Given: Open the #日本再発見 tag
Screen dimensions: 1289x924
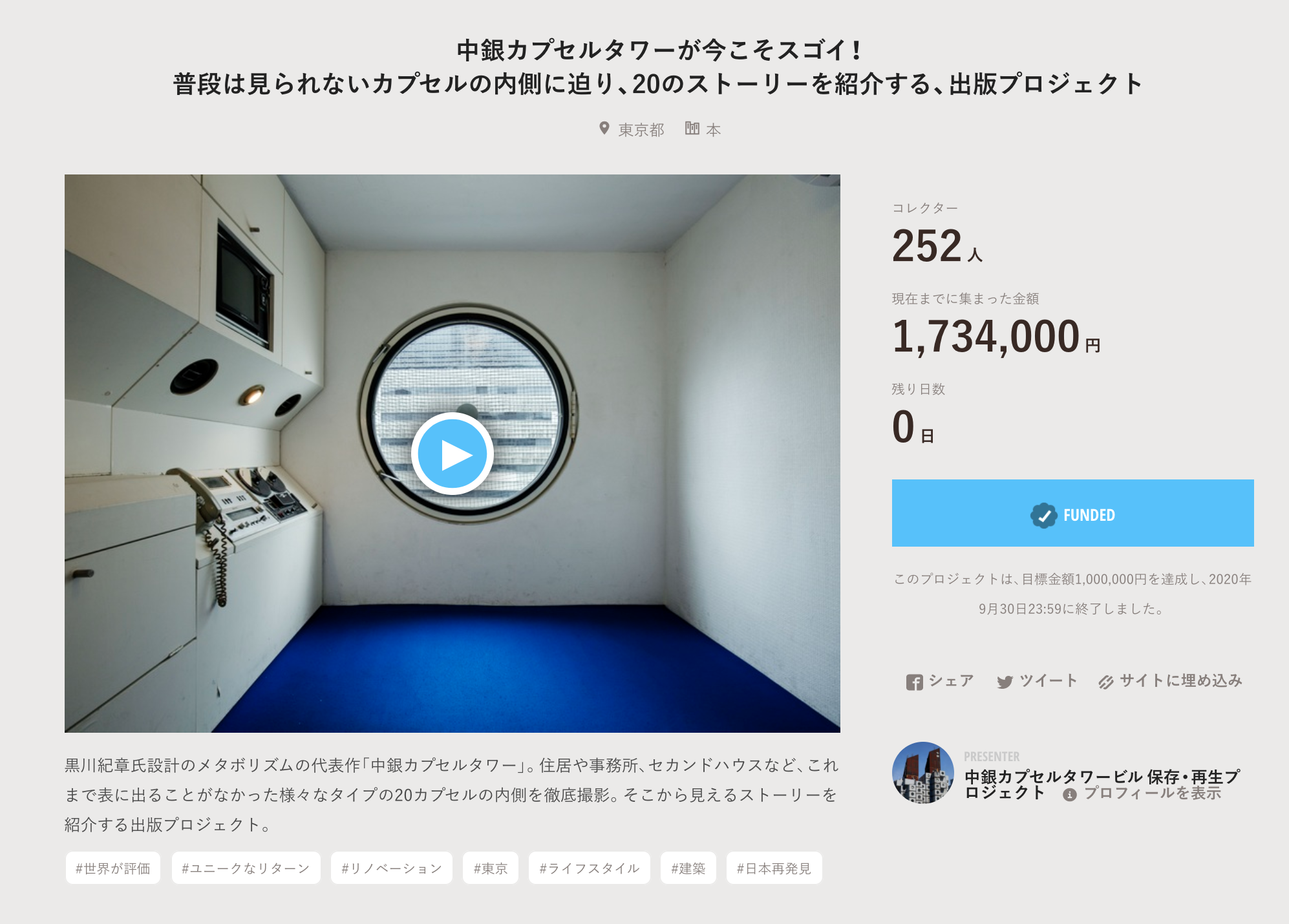Looking at the screenshot, I should 774,868.
